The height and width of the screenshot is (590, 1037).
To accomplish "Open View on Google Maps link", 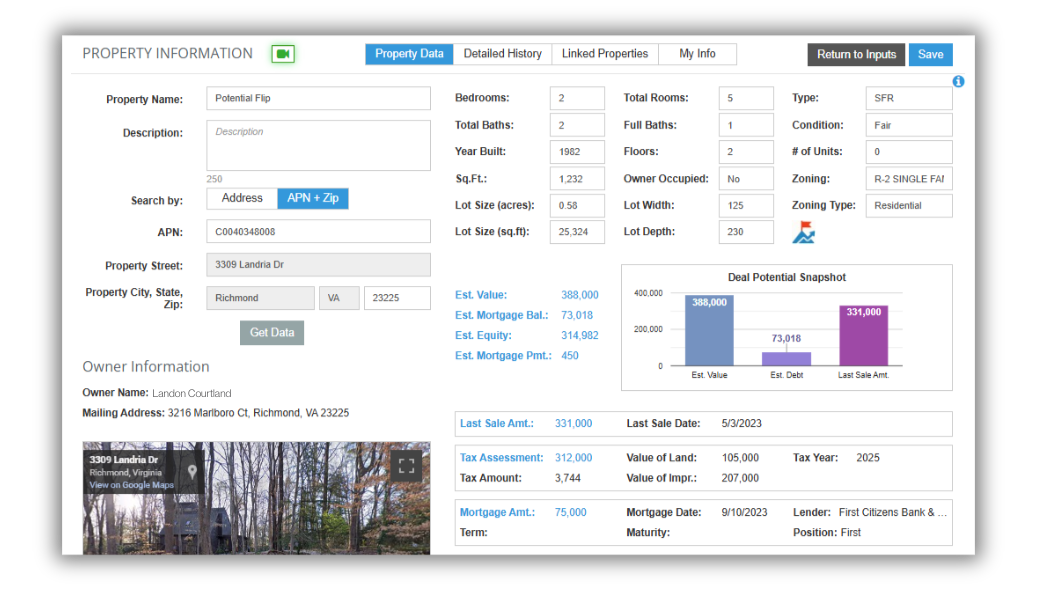I will (131, 485).
